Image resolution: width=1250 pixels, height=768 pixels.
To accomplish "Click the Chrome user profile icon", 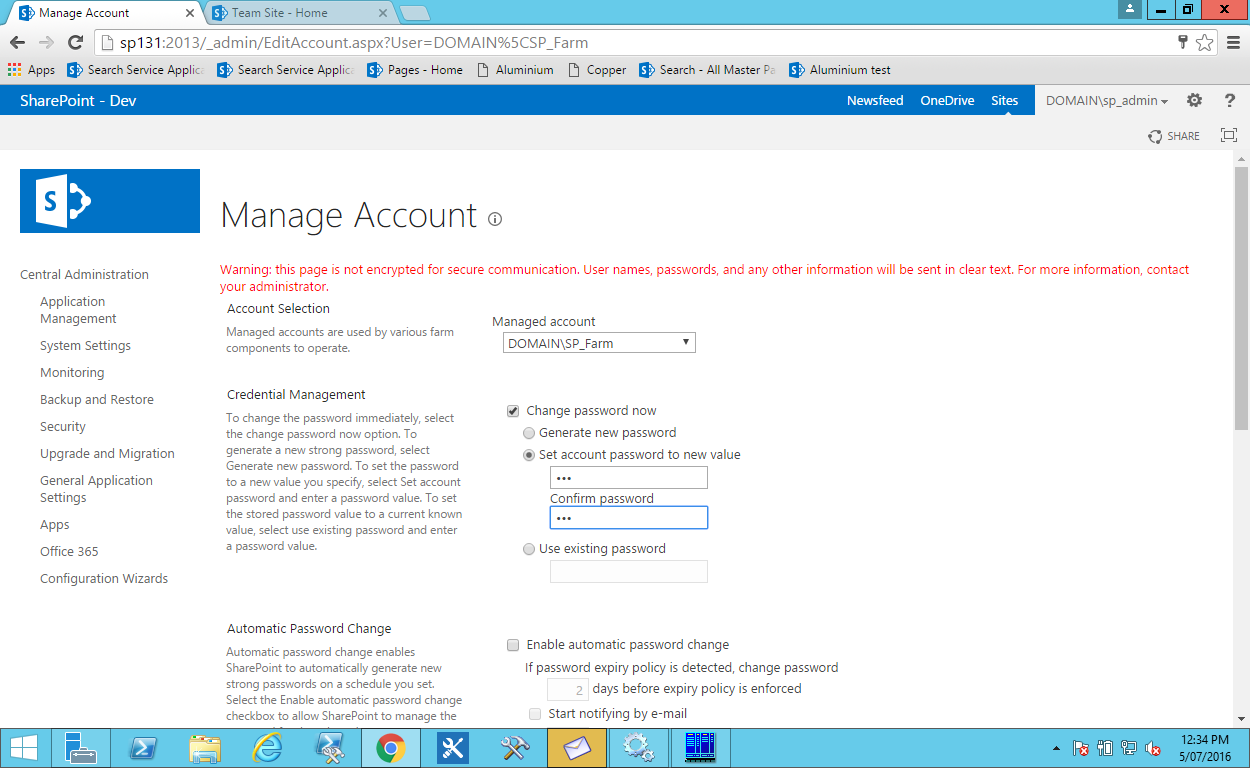I will (x=1131, y=9).
